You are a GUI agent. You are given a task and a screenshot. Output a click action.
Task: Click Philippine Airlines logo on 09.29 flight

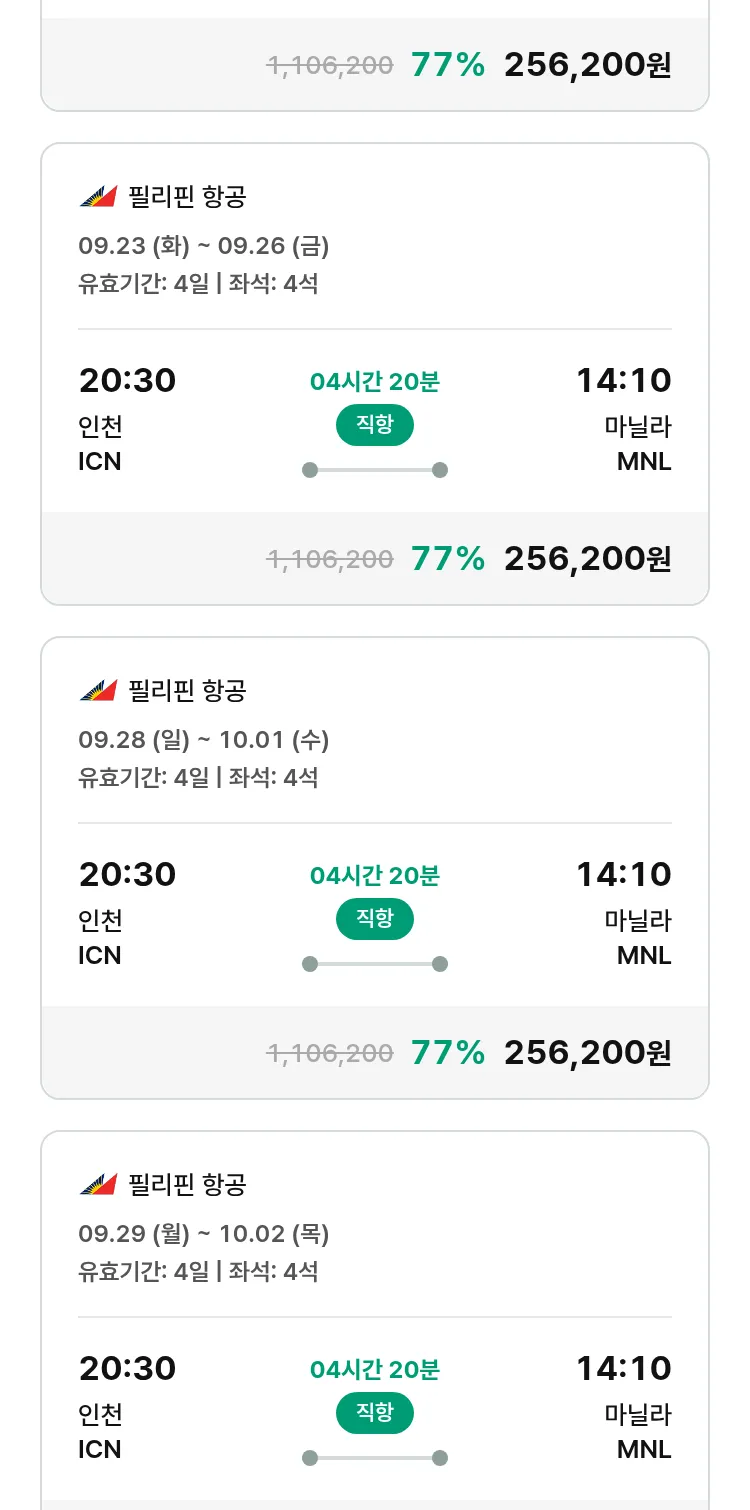[98, 1185]
